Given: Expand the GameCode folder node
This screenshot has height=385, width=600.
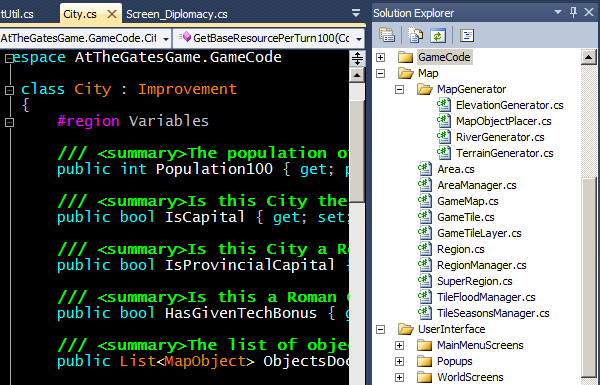Looking at the screenshot, I should 380,57.
